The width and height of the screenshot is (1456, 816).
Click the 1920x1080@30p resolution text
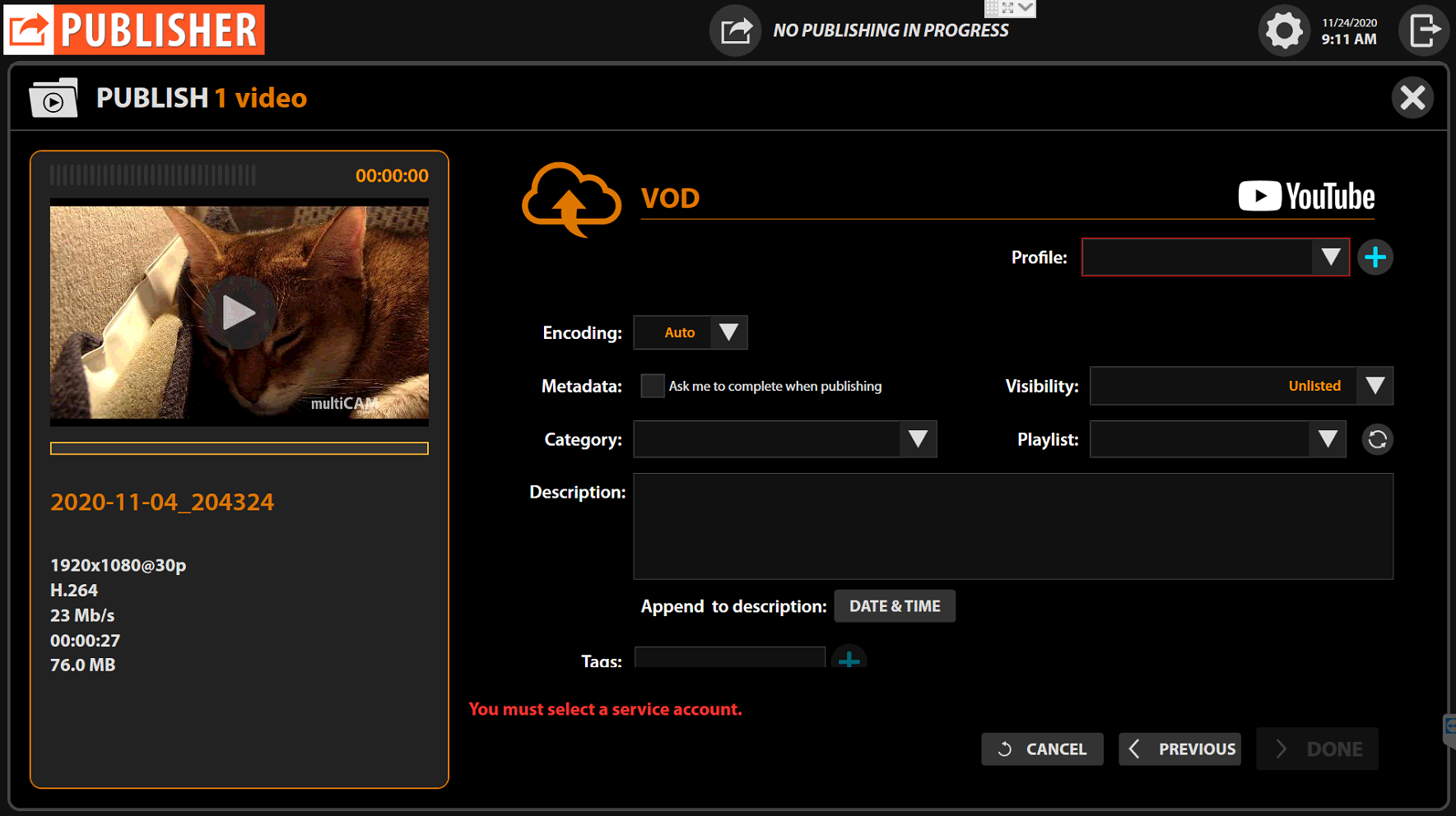(x=118, y=565)
